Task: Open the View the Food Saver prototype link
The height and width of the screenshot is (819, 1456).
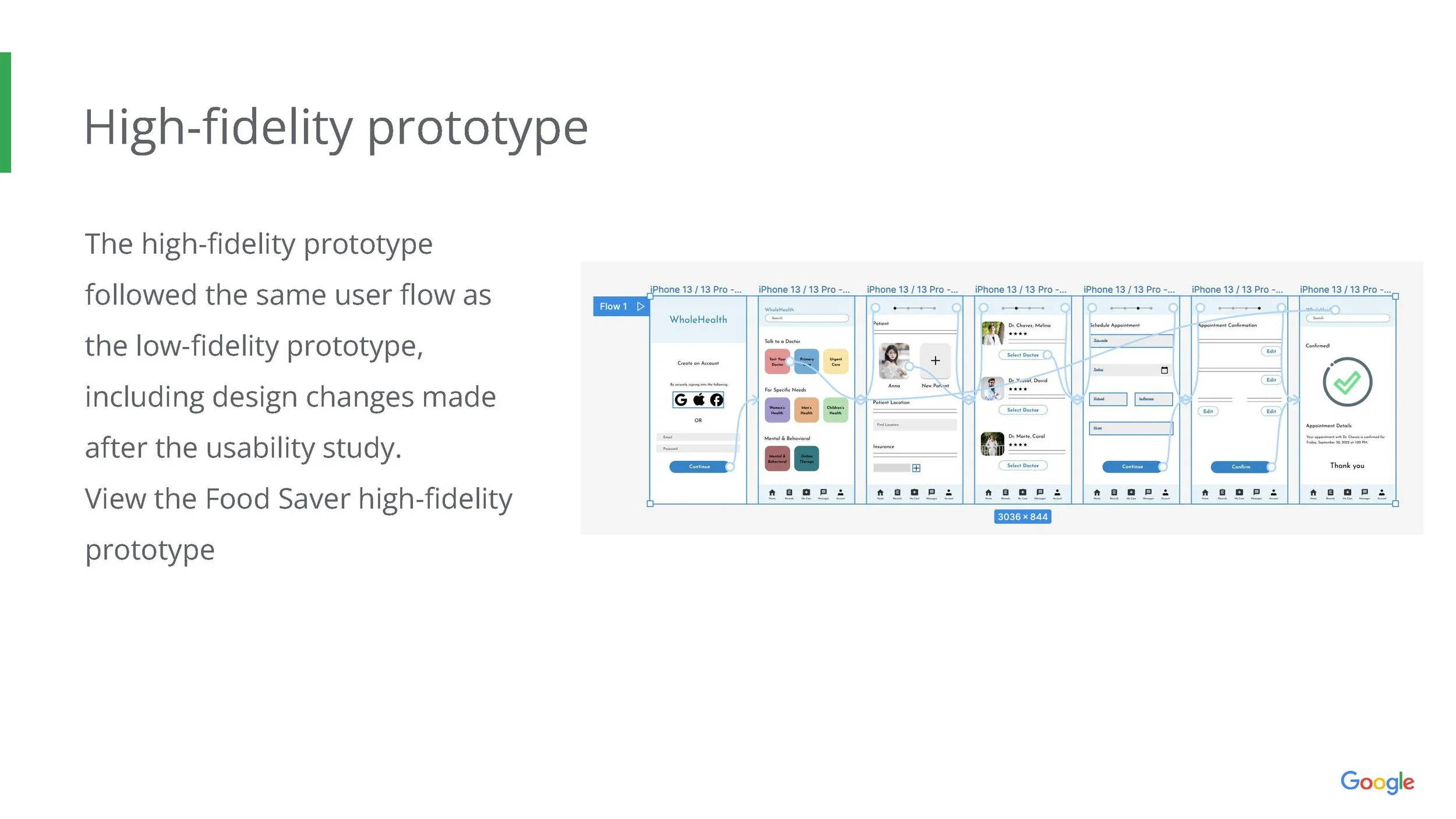Action: [298, 524]
